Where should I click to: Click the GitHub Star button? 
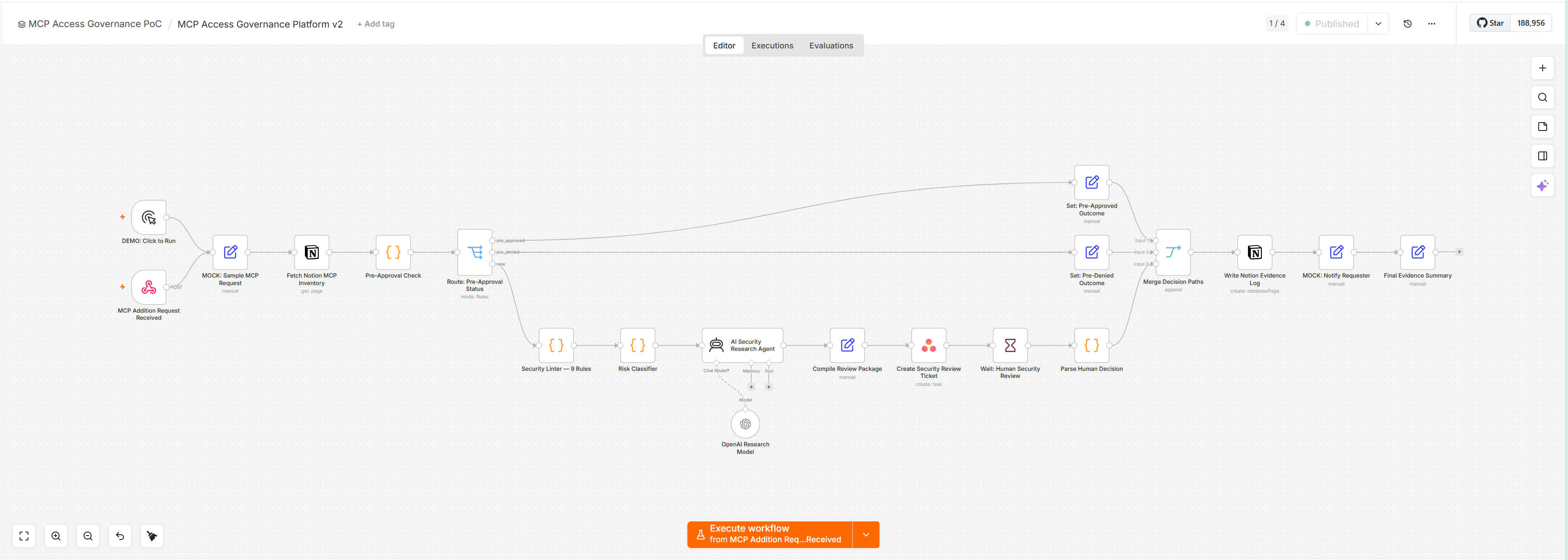pyautogui.click(x=1490, y=23)
